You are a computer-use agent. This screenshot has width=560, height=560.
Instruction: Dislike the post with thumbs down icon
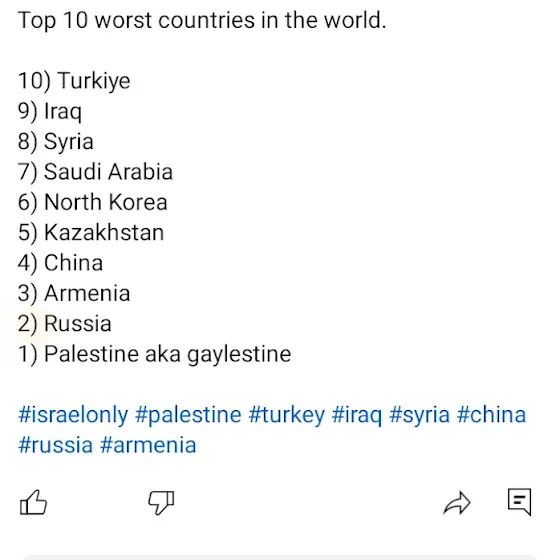click(161, 502)
